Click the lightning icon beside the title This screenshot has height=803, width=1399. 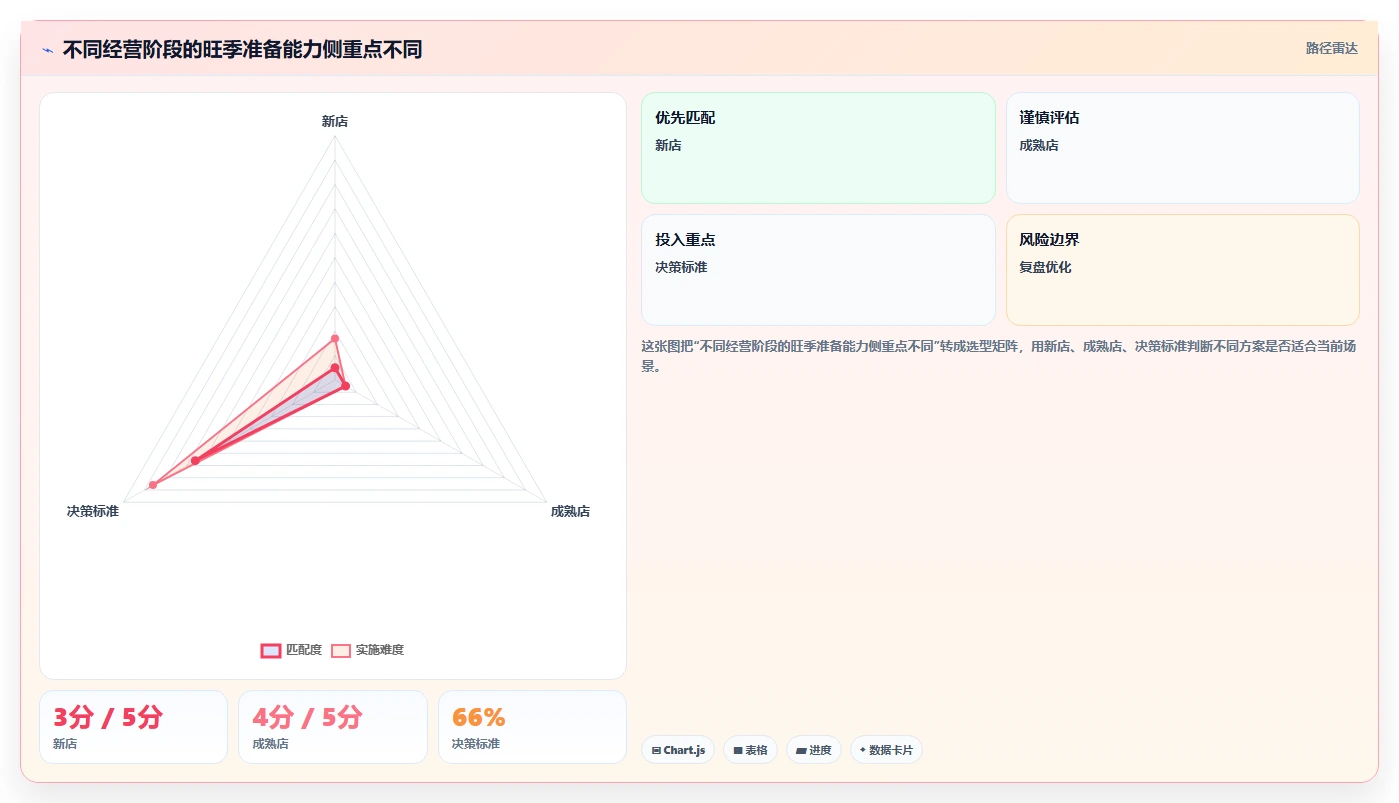[x=47, y=49]
